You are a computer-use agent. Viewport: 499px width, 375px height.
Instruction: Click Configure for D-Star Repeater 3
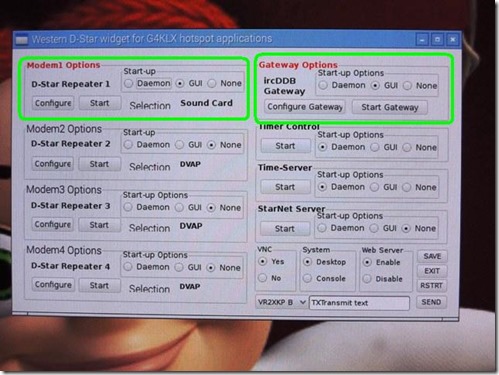(x=53, y=224)
